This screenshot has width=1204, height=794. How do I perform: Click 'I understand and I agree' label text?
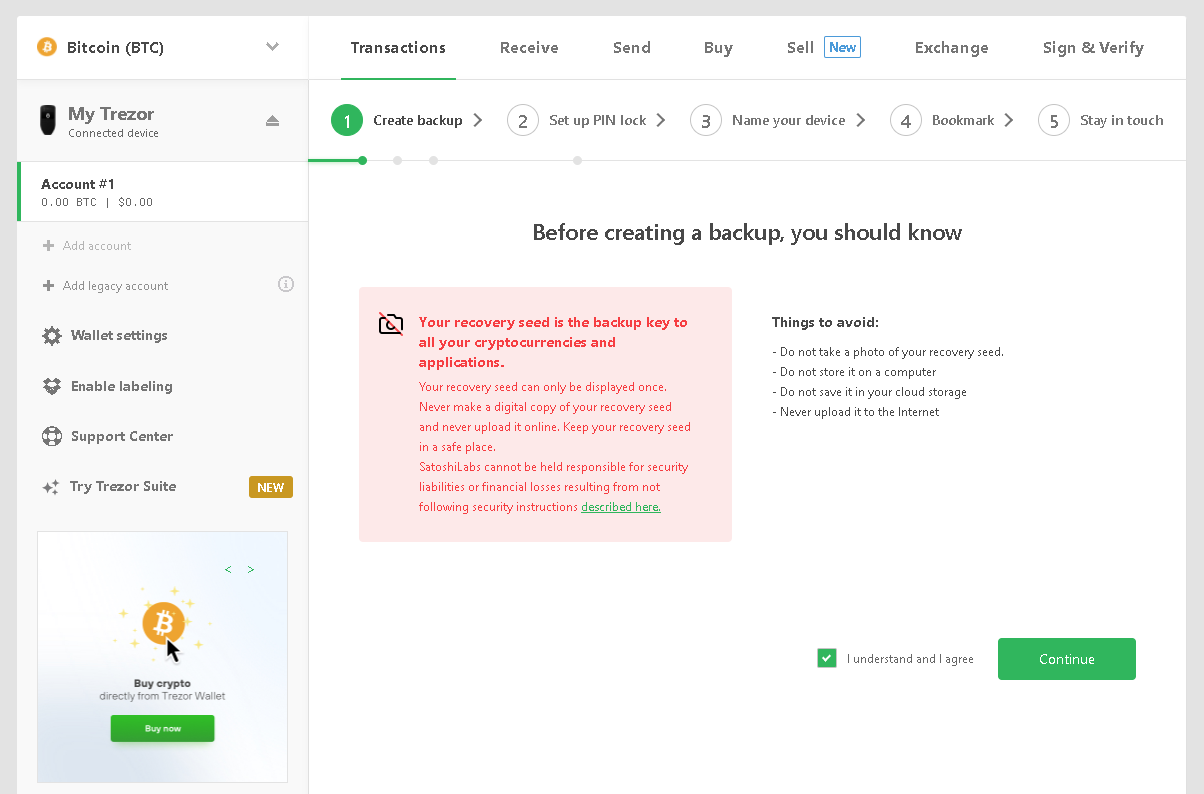[910, 659]
